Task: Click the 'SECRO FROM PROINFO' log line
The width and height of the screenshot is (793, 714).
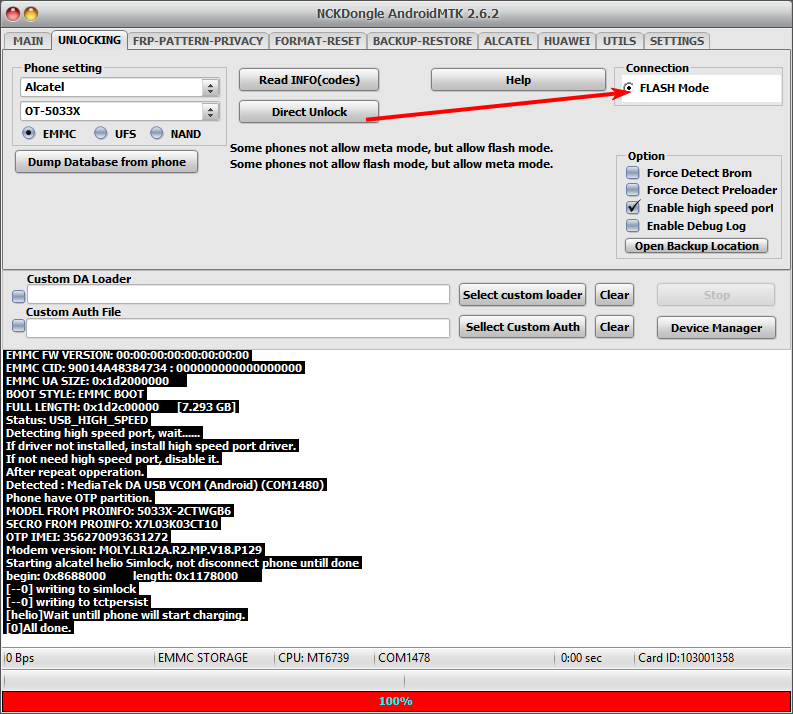Action: pyautogui.click(x=112, y=524)
